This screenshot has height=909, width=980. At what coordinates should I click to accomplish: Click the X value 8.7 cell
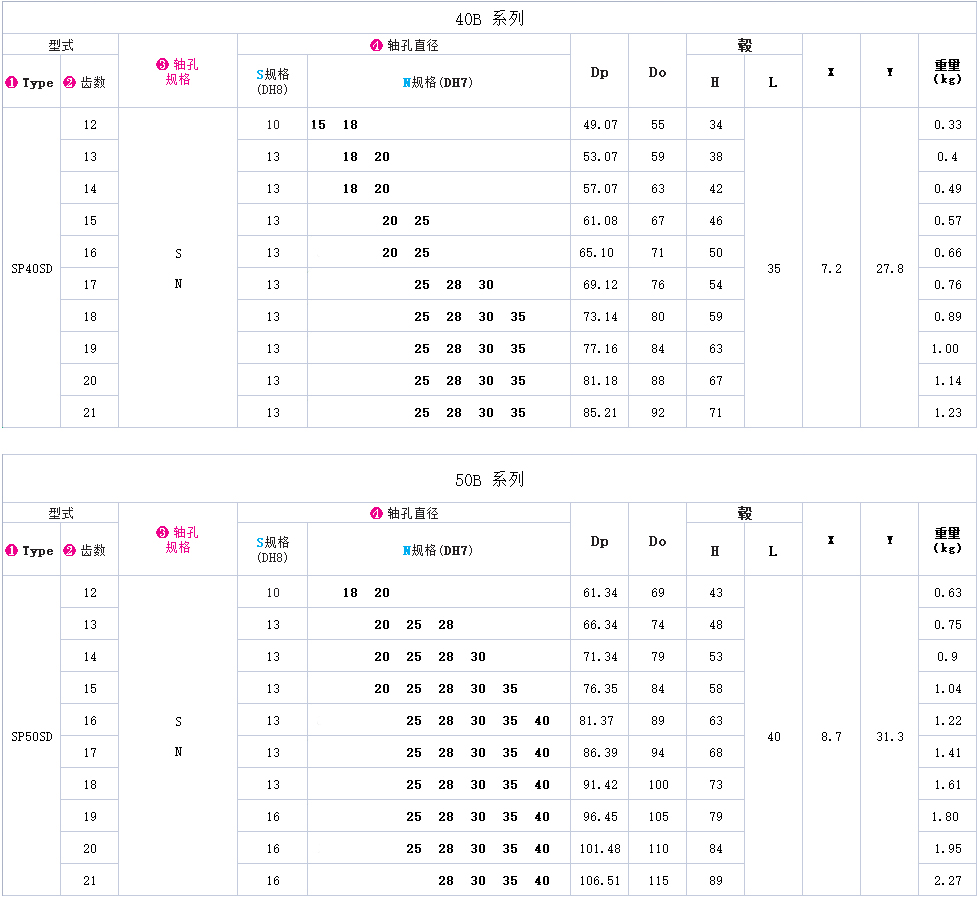coord(831,737)
